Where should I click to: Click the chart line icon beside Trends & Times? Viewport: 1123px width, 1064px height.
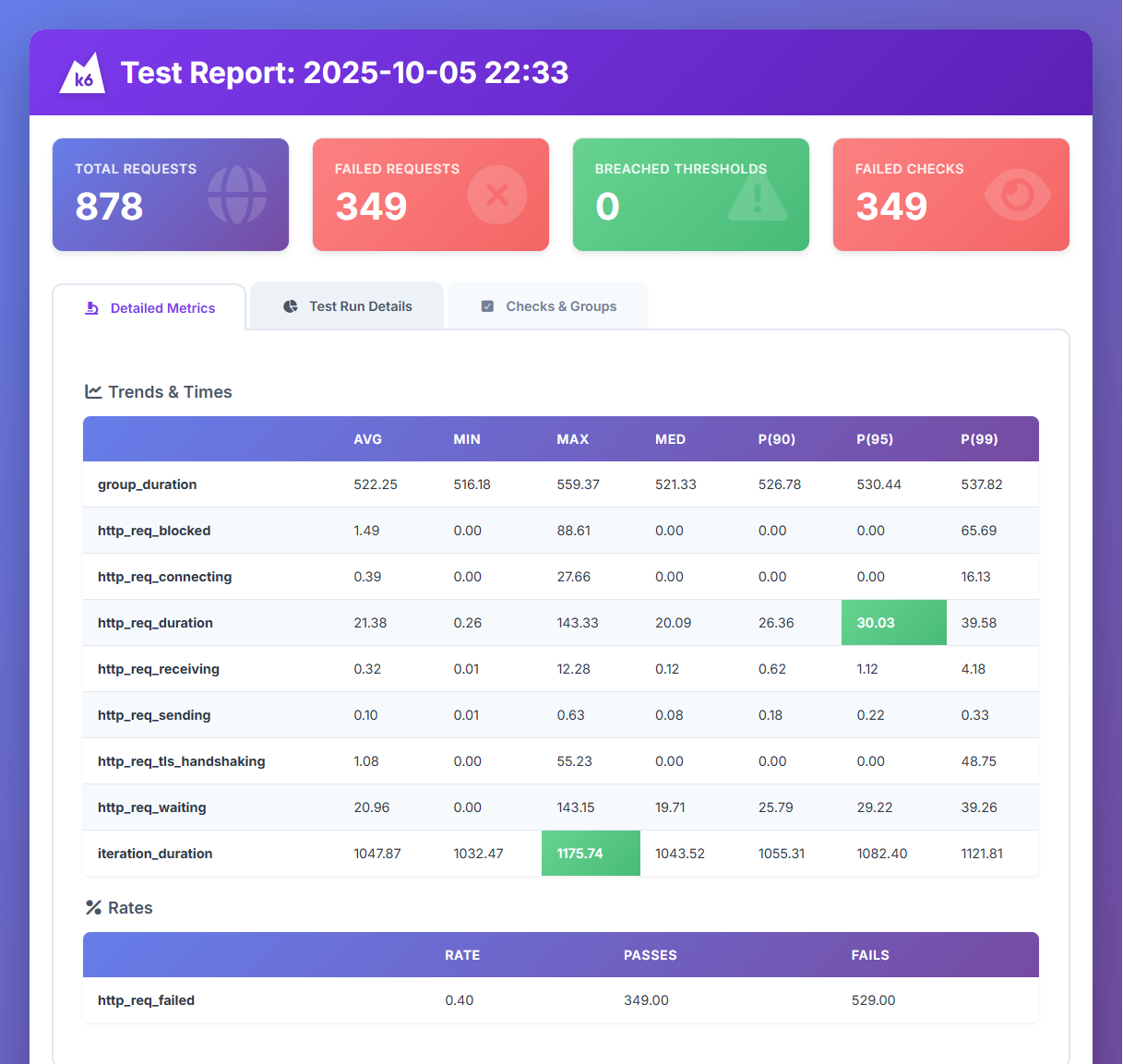point(93,391)
